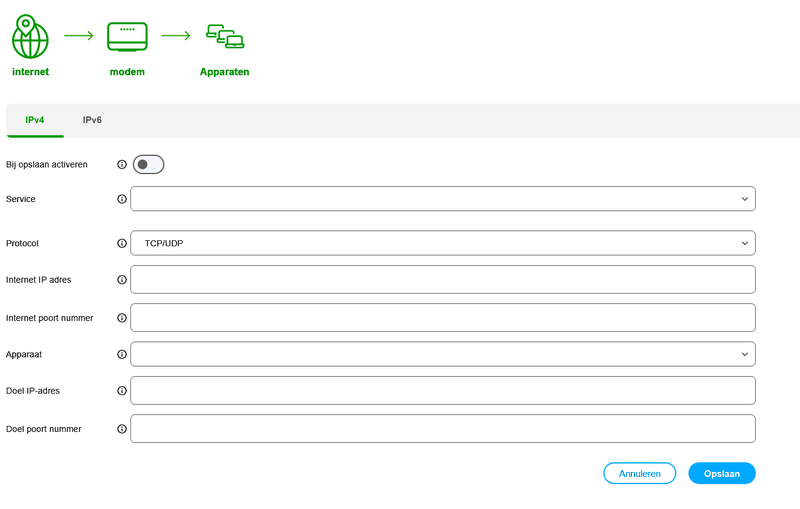Click info icon for Internet poort nummer
800x509 pixels.
point(122,318)
